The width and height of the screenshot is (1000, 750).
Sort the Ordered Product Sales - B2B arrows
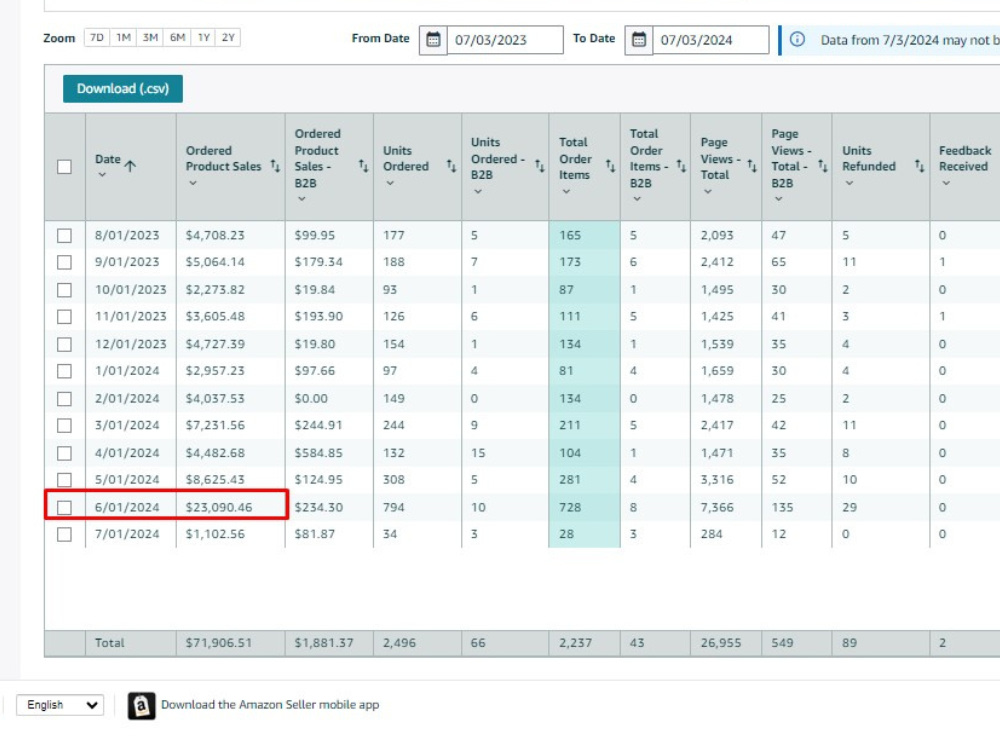click(363, 166)
